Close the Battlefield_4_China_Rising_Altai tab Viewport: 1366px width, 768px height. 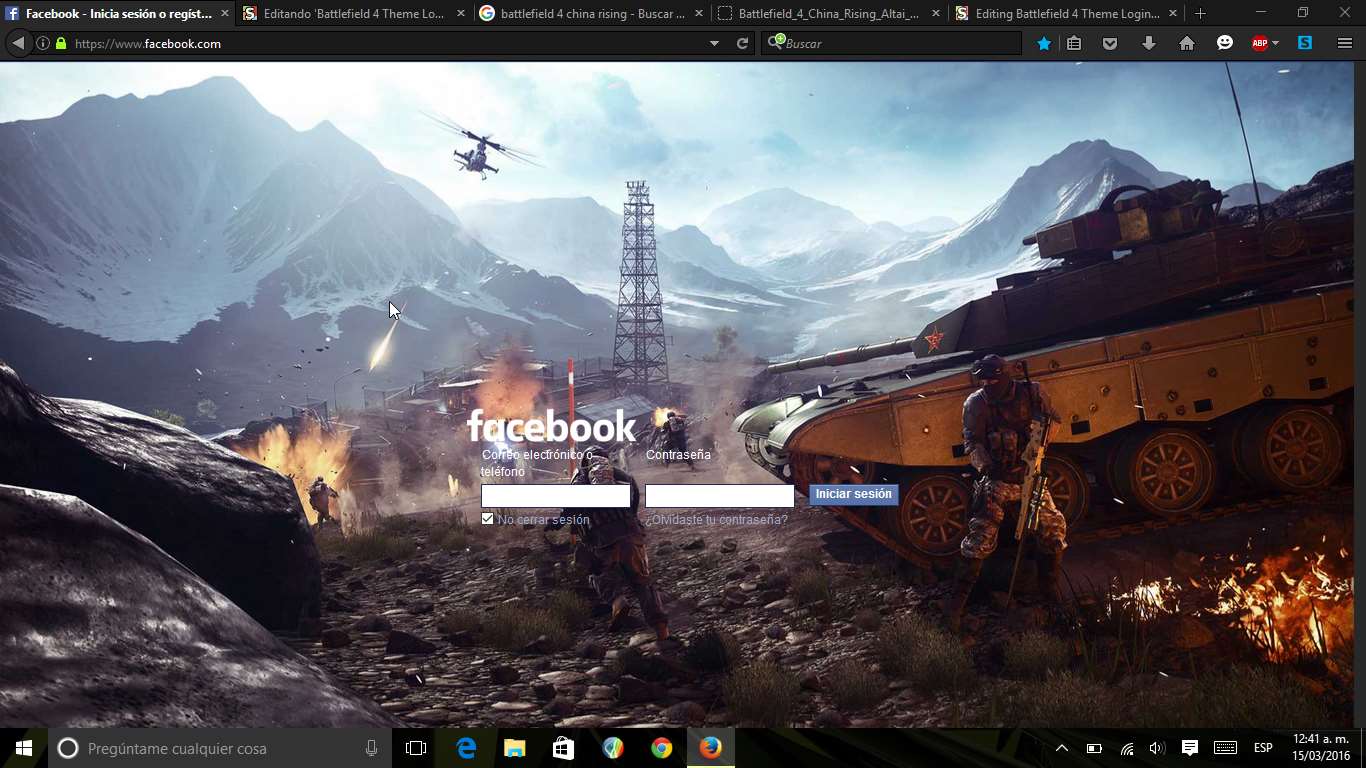click(935, 14)
